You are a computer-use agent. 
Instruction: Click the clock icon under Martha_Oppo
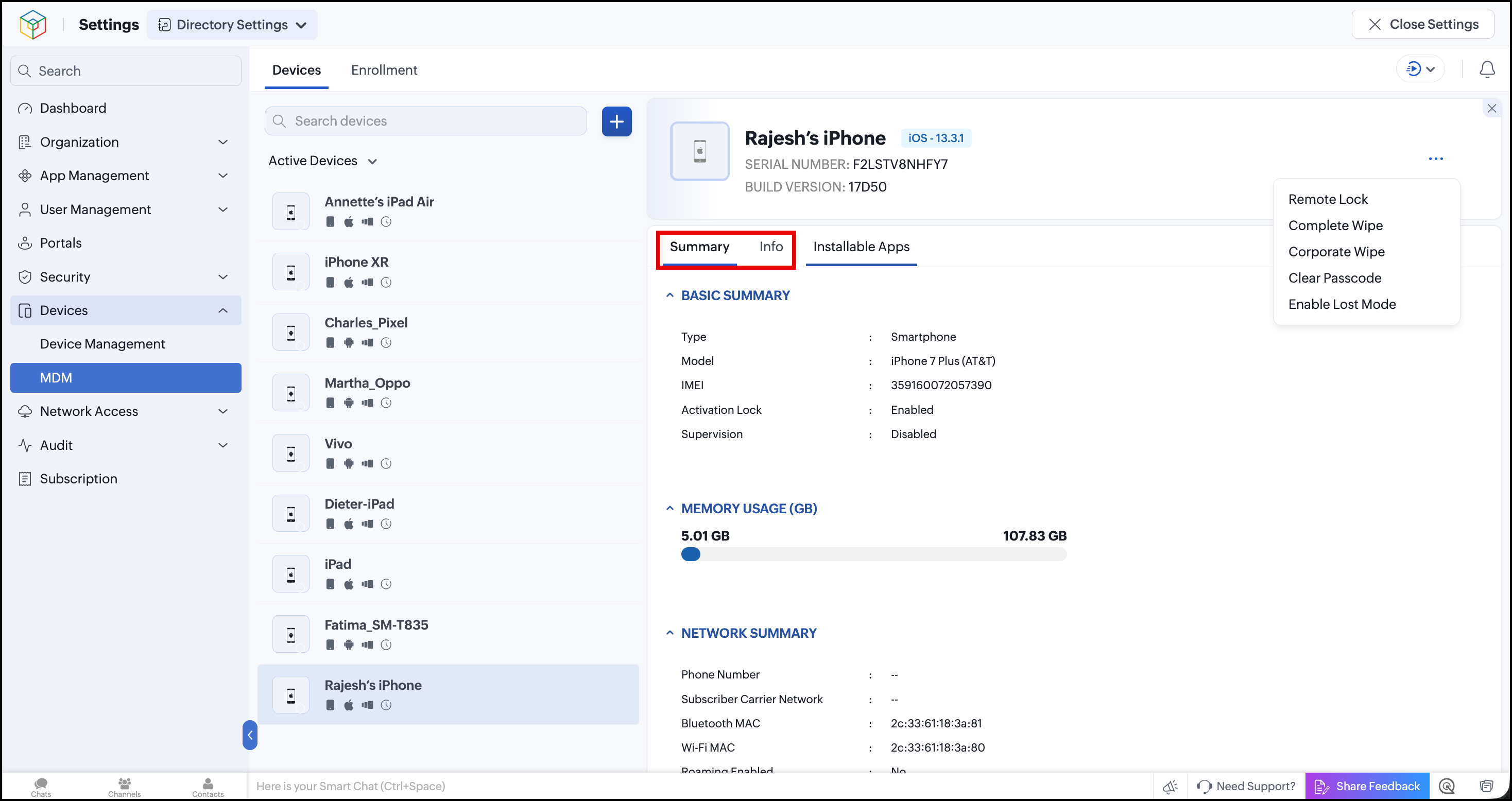[x=386, y=403]
